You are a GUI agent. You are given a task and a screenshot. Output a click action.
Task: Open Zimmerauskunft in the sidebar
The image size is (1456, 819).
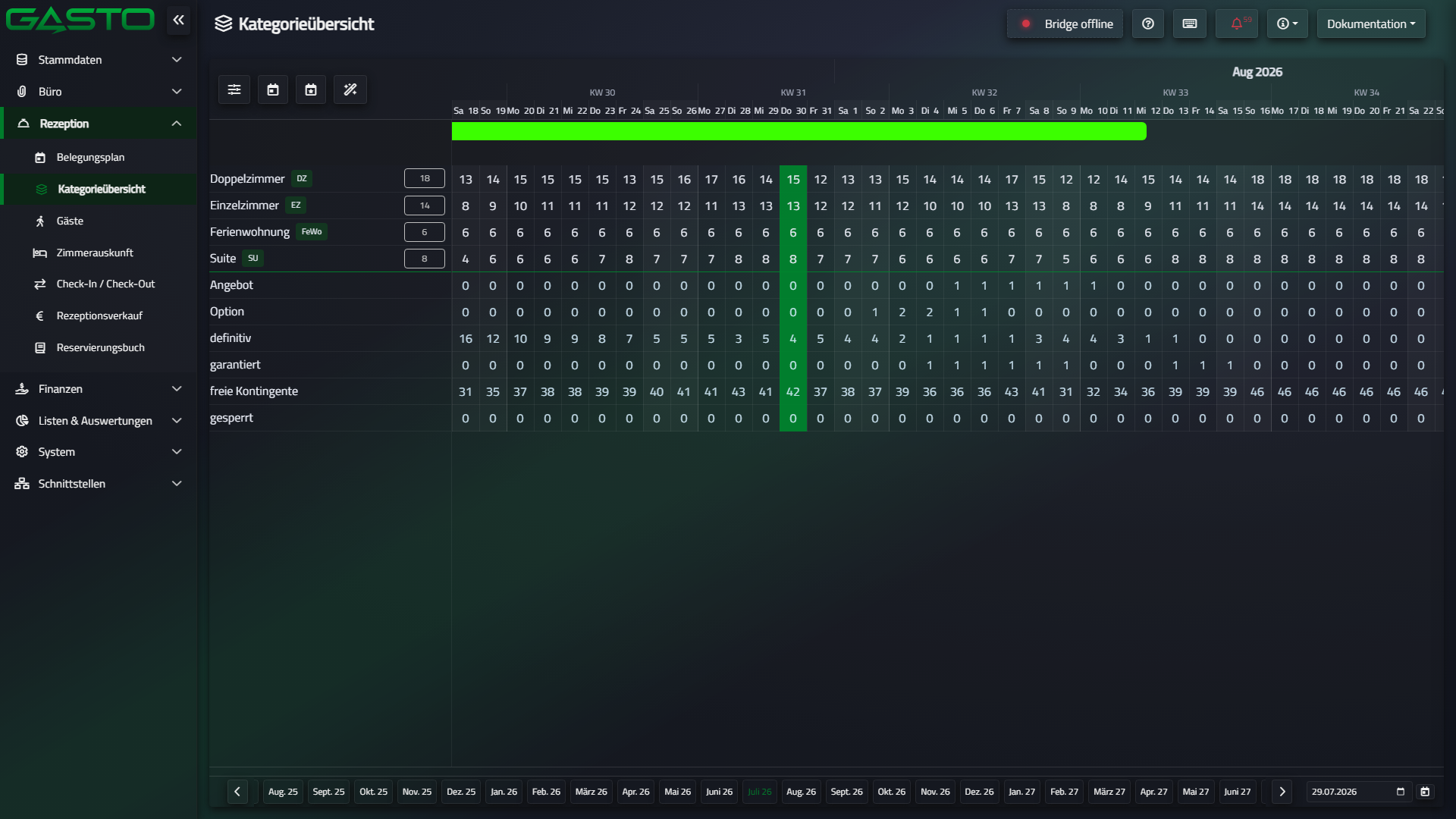point(99,253)
